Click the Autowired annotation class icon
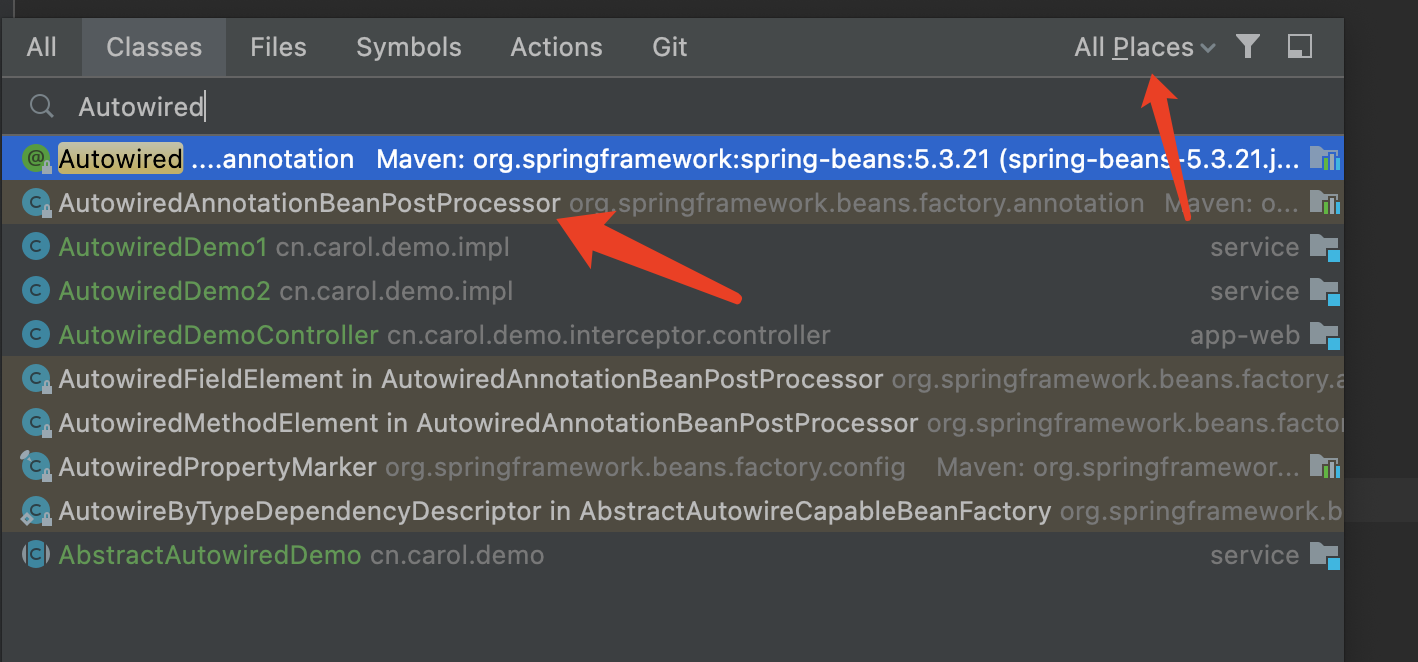1418x662 pixels. (37, 159)
